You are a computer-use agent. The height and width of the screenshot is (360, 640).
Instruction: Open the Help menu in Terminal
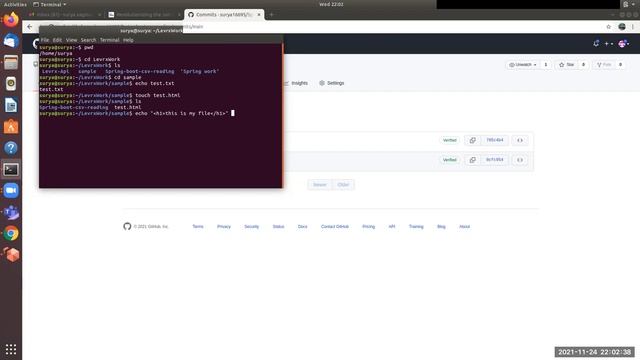[128, 40]
